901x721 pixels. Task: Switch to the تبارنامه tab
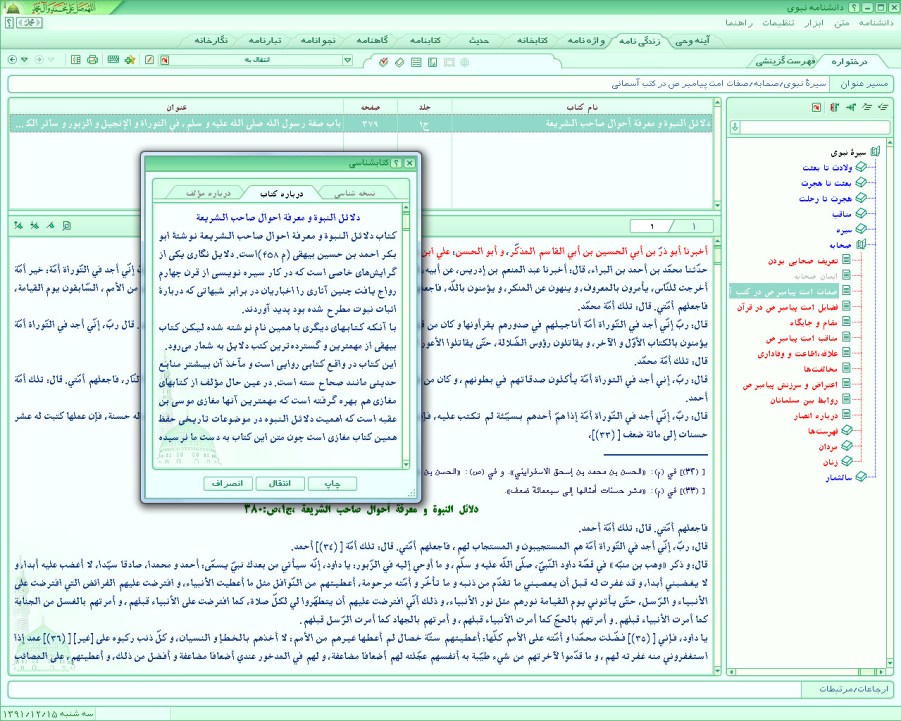264,41
